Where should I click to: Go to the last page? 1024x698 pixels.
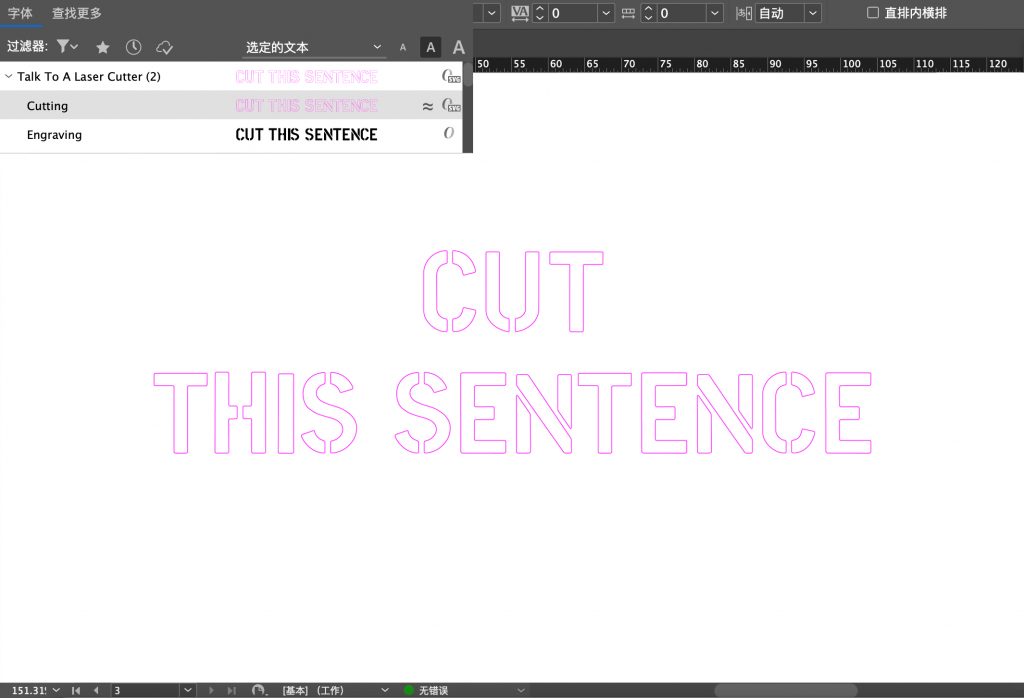tap(231, 690)
